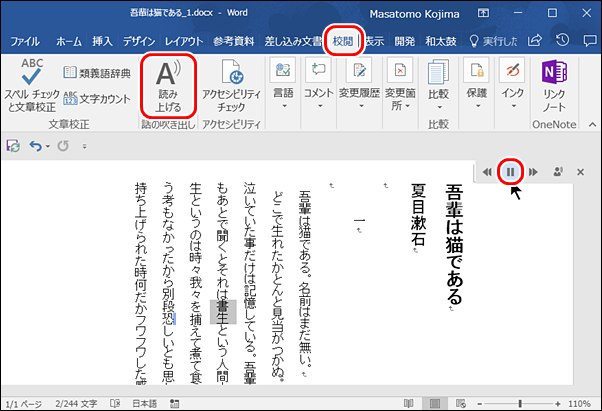Jump to previous paragraph in Read Aloud

tap(487, 172)
